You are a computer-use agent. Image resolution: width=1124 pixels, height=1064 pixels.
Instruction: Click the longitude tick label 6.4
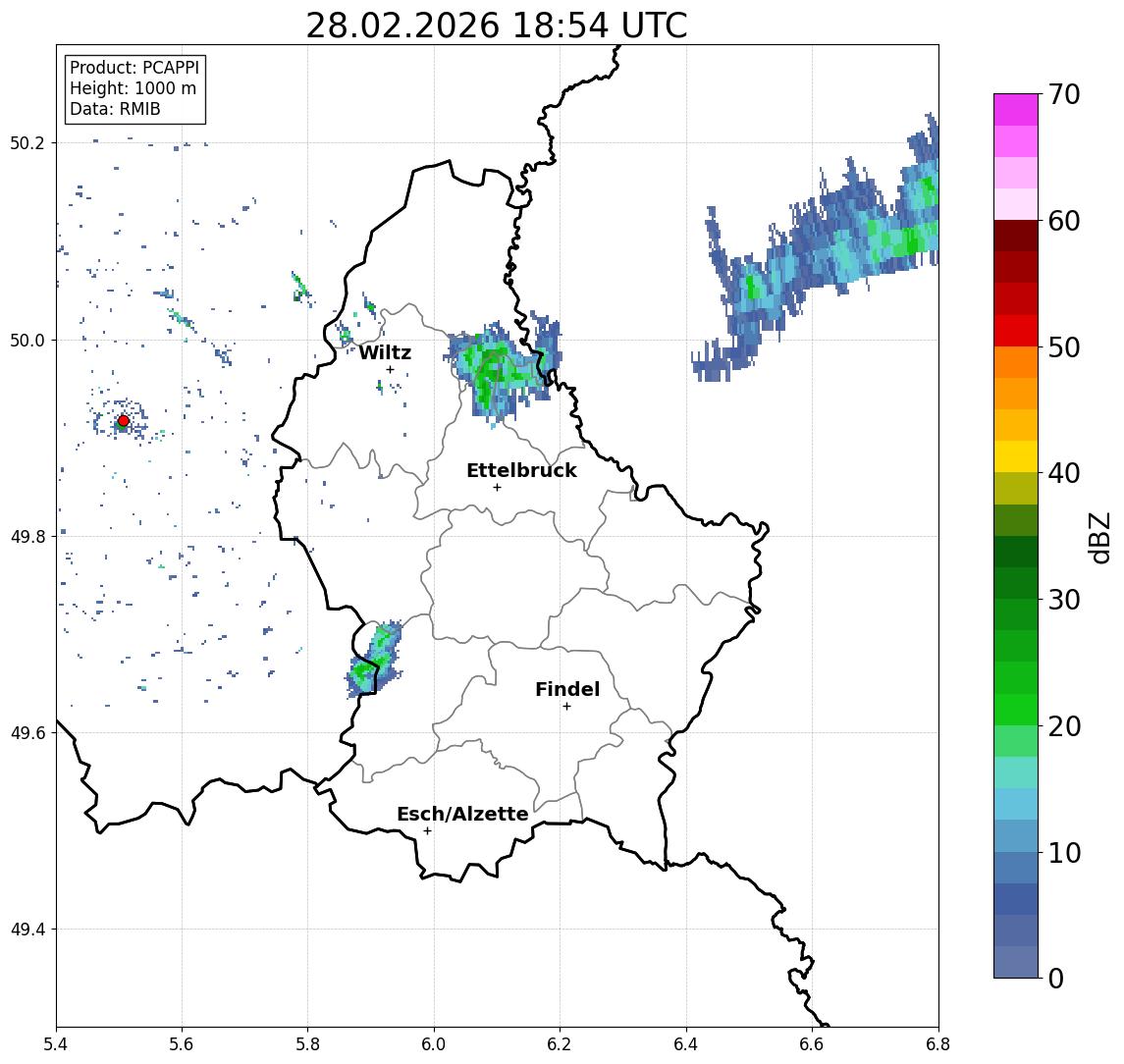click(686, 1044)
